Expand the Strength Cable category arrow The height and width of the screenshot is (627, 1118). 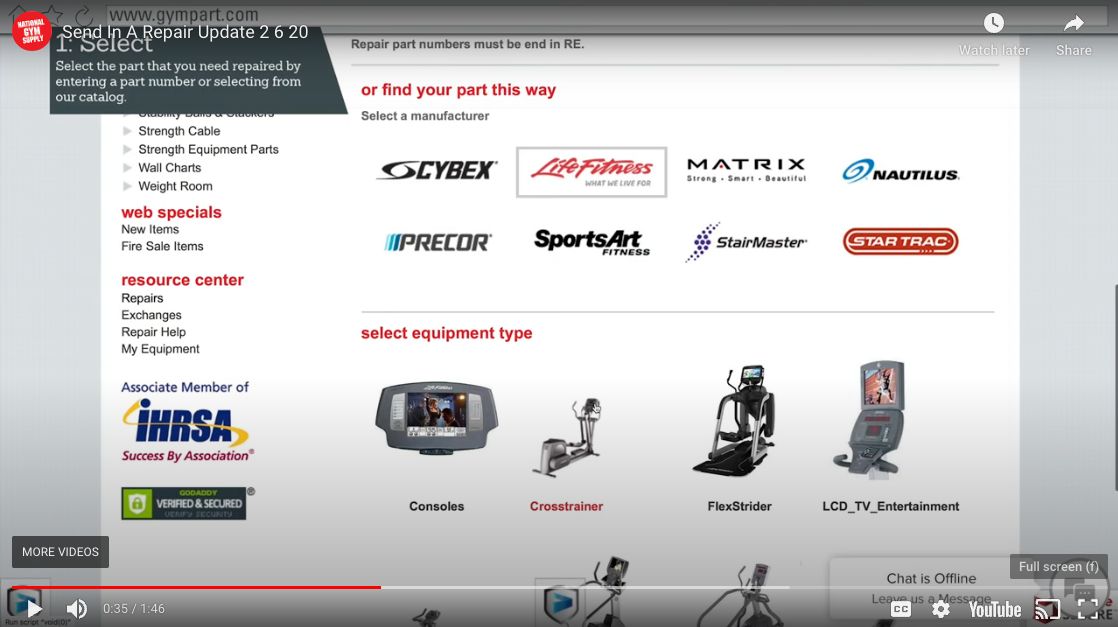click(127, 131)
